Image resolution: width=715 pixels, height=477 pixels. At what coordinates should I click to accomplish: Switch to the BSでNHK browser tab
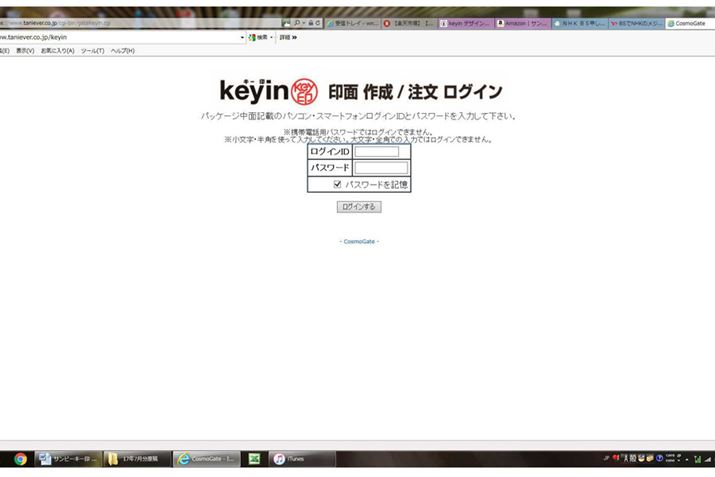pyautogui.click(x=637, y=23)
